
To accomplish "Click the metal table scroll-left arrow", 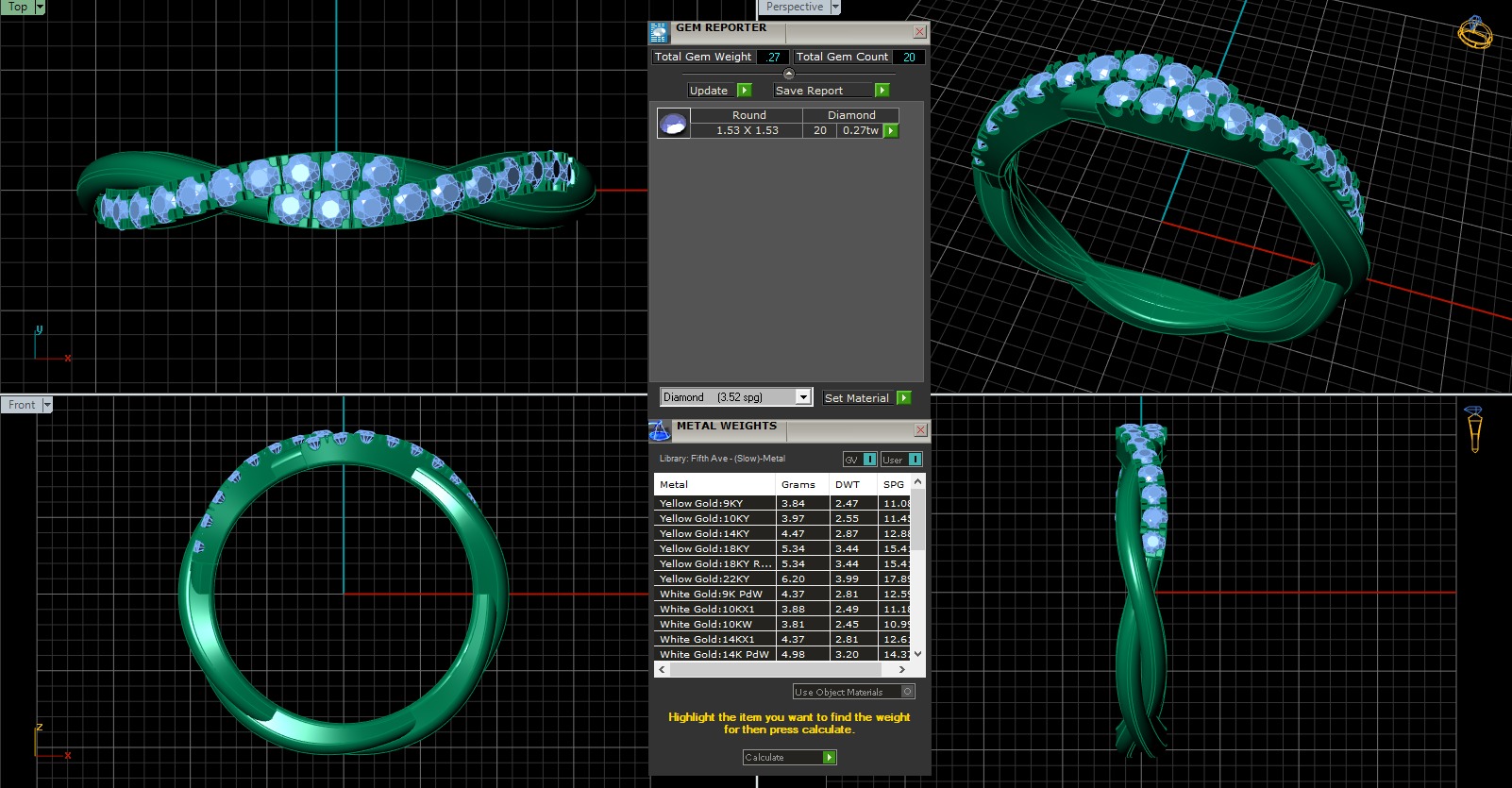I will pyautogui.click(x=662, y=669).
